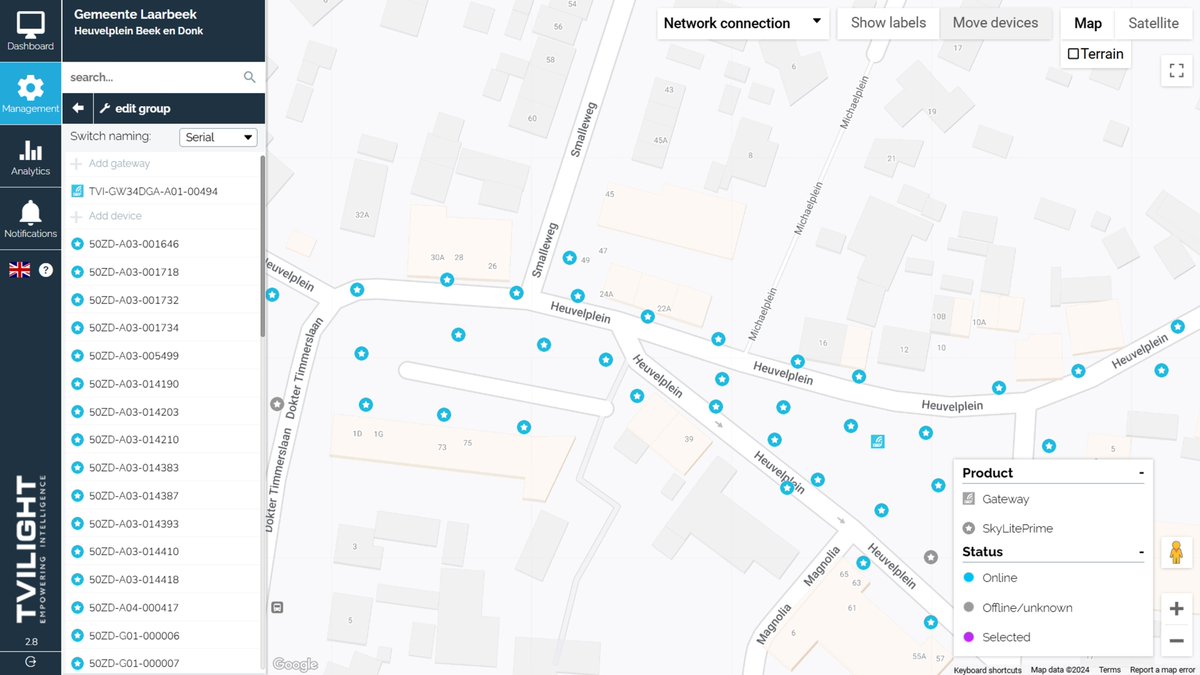Click Gemeente Laarbeek header title
Screen dimensions: 1200x675
[x=135, y=14]
